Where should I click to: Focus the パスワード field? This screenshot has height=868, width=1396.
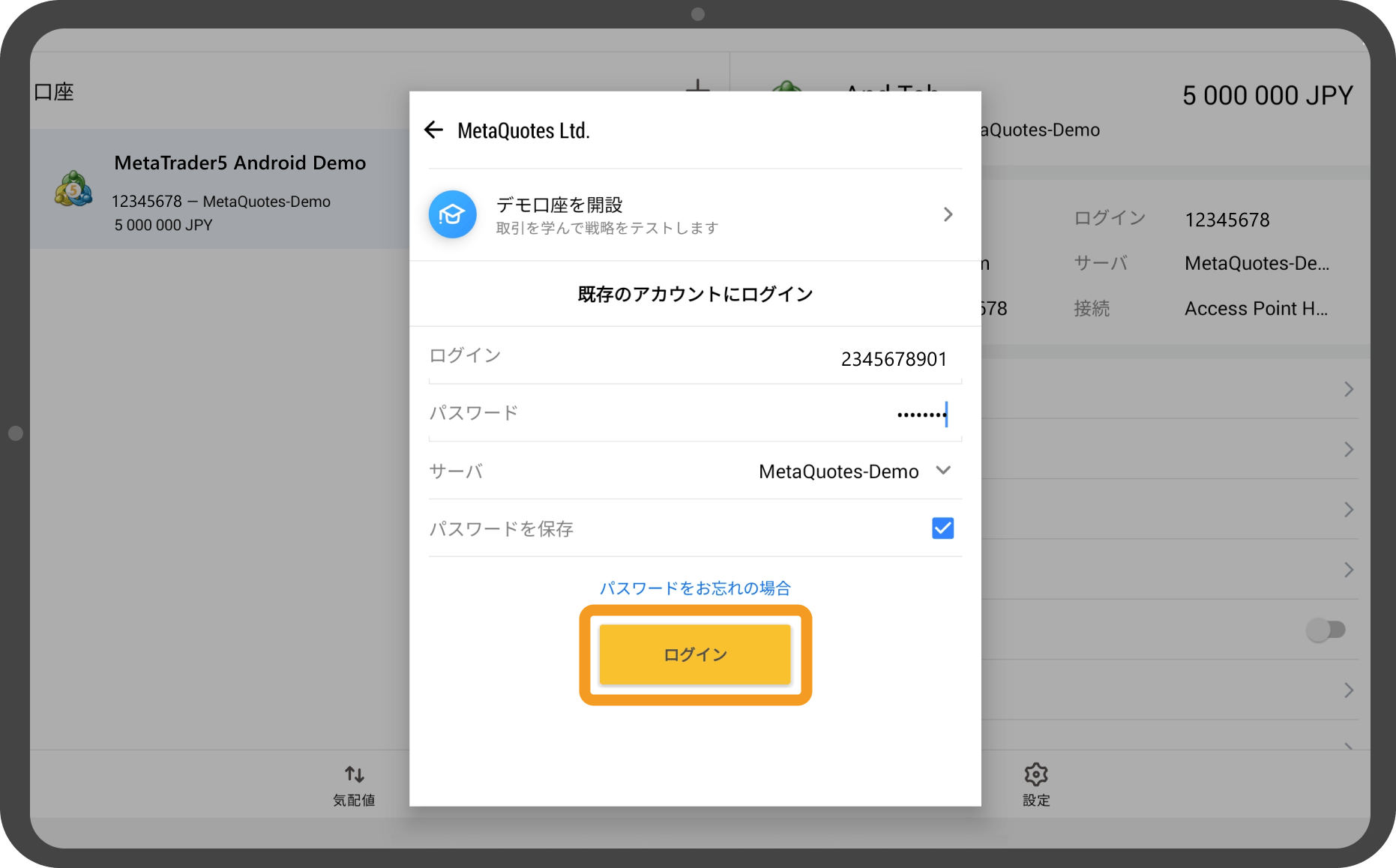tap(695, 414)
